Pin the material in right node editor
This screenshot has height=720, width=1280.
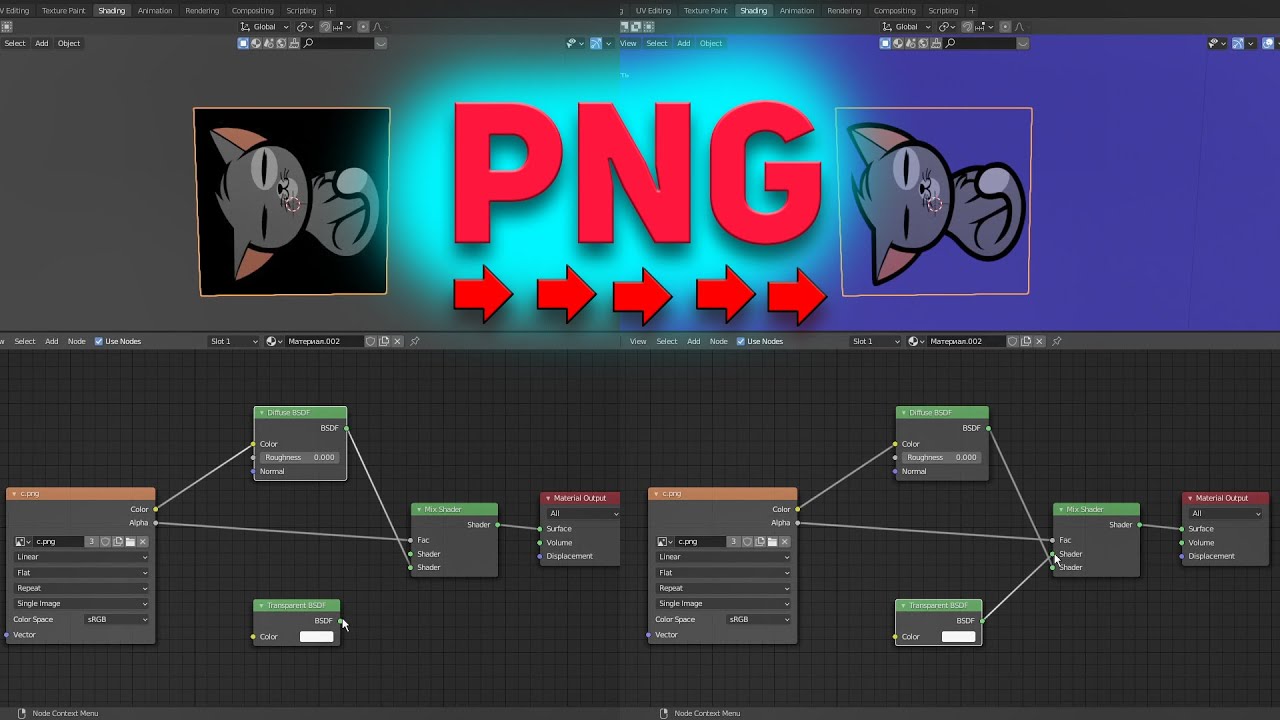(1057, 341)
